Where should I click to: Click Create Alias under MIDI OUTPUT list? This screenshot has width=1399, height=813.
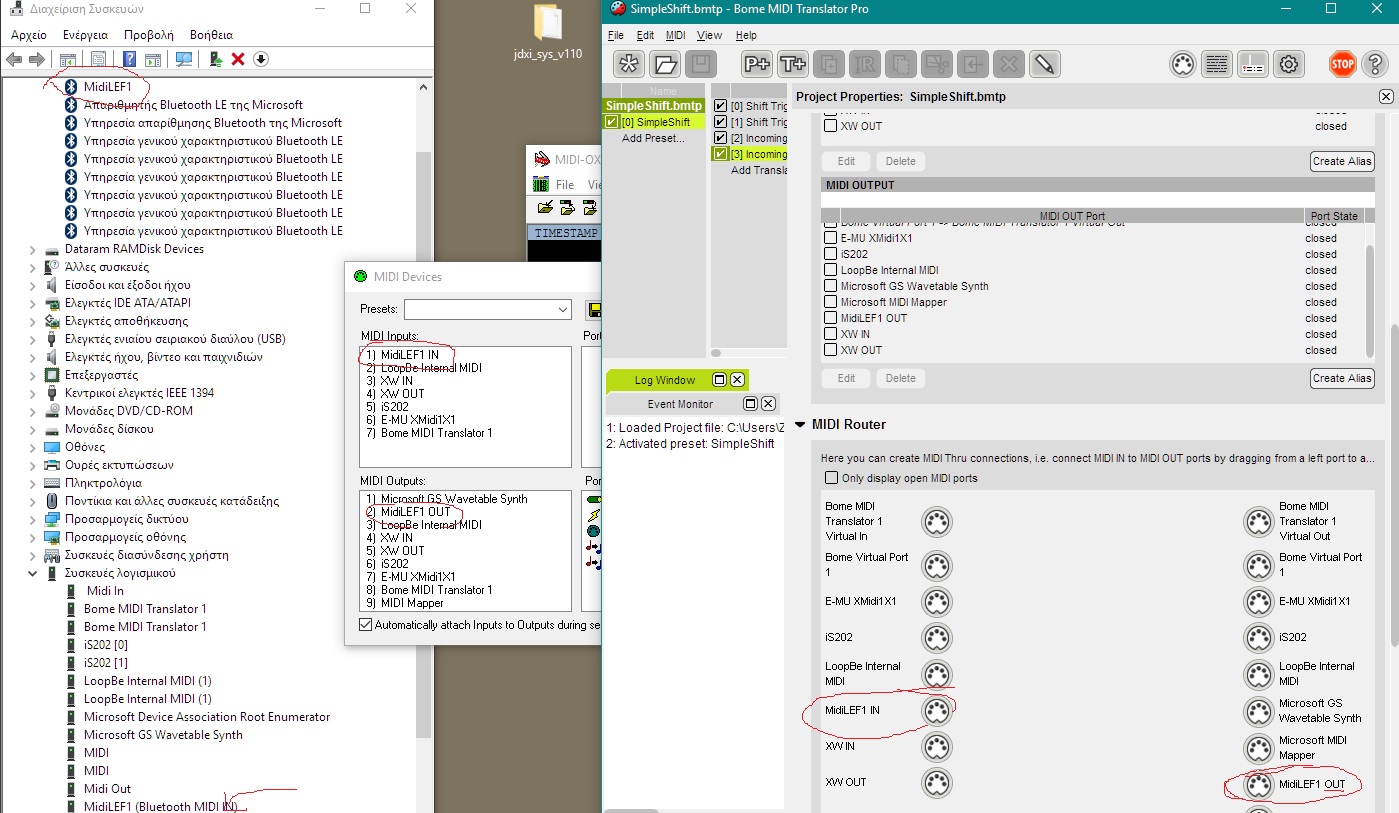(1342, 378)
